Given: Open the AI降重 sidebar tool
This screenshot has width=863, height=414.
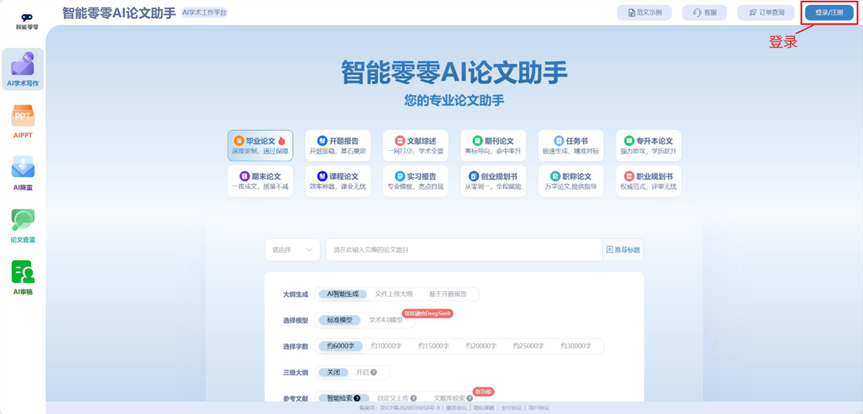Looking at the screenshot, I should click(x=23, y=173).
